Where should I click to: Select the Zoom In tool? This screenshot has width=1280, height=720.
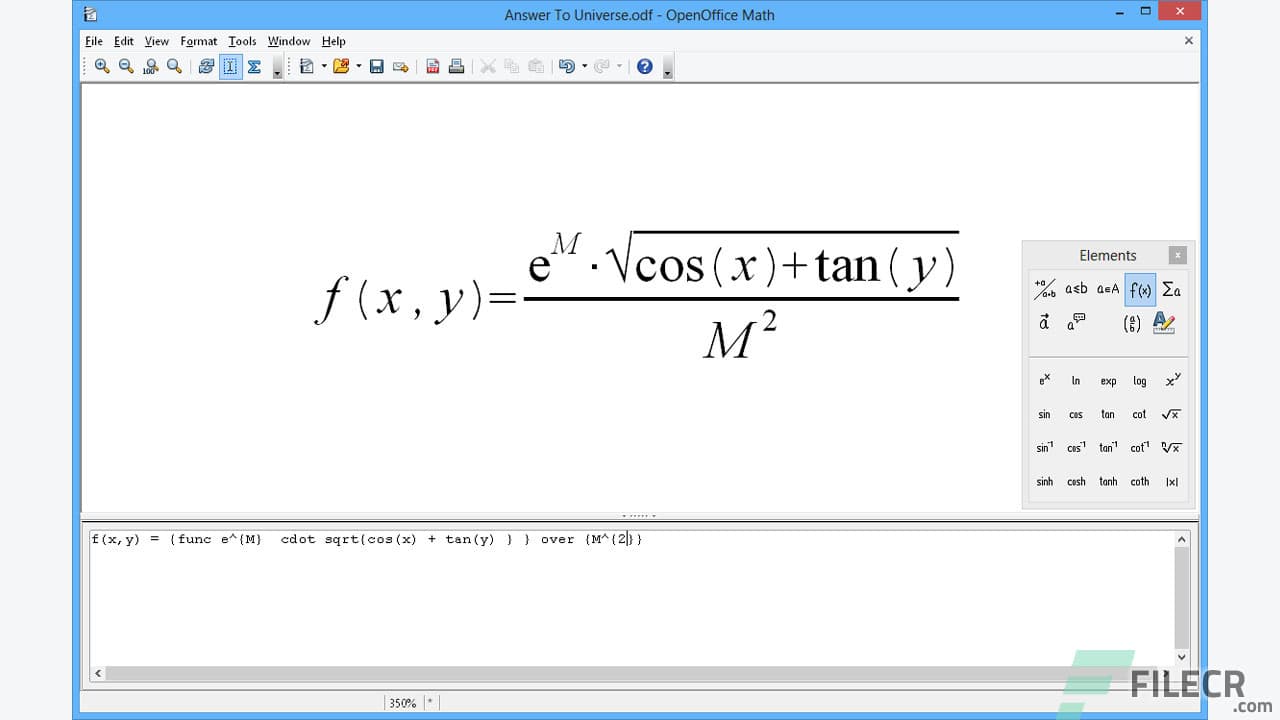[x=102, y=66]
